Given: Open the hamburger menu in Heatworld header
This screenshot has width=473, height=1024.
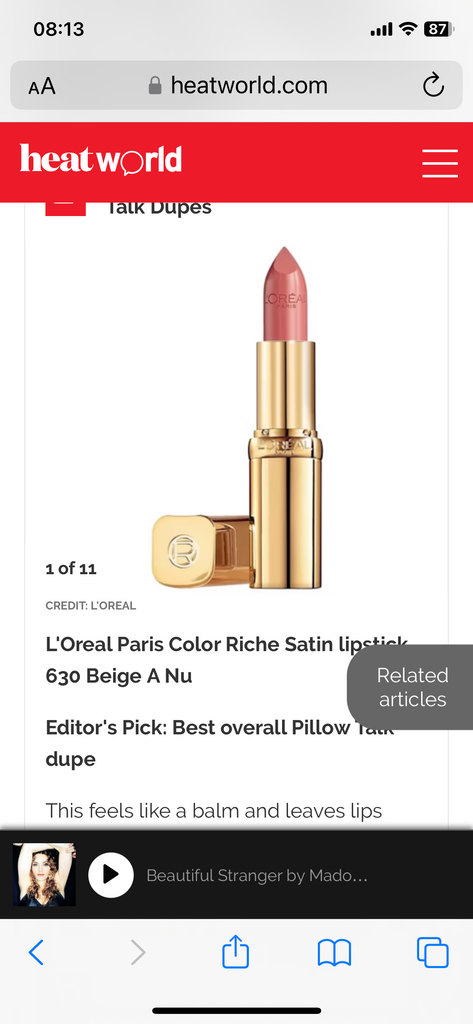Looking at the screenshot, I should [440, 163].
